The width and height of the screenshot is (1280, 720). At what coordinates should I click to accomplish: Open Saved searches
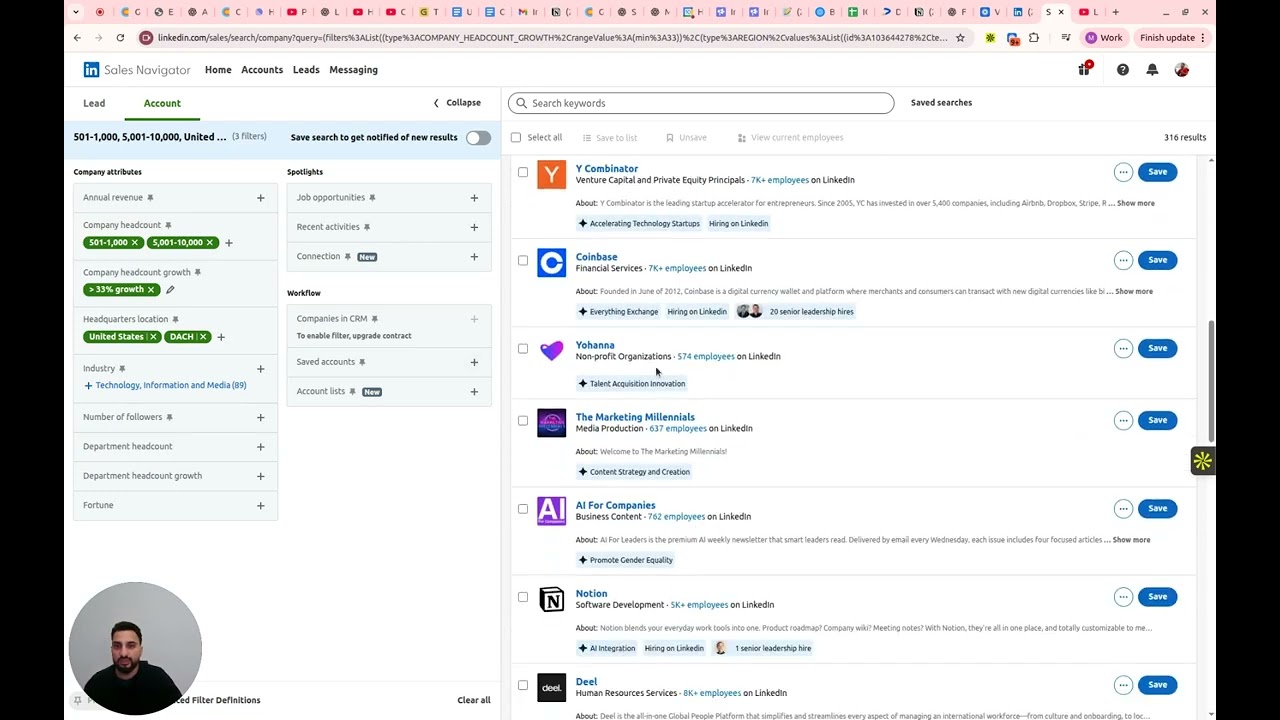941,103
